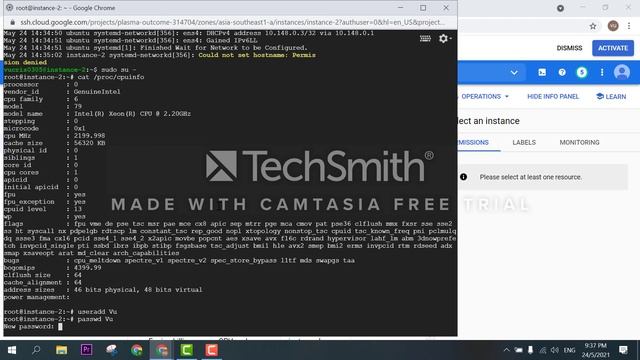Open network status in system tray
The width and height of the screenshot is (640, 360).
tap(542, 350)
